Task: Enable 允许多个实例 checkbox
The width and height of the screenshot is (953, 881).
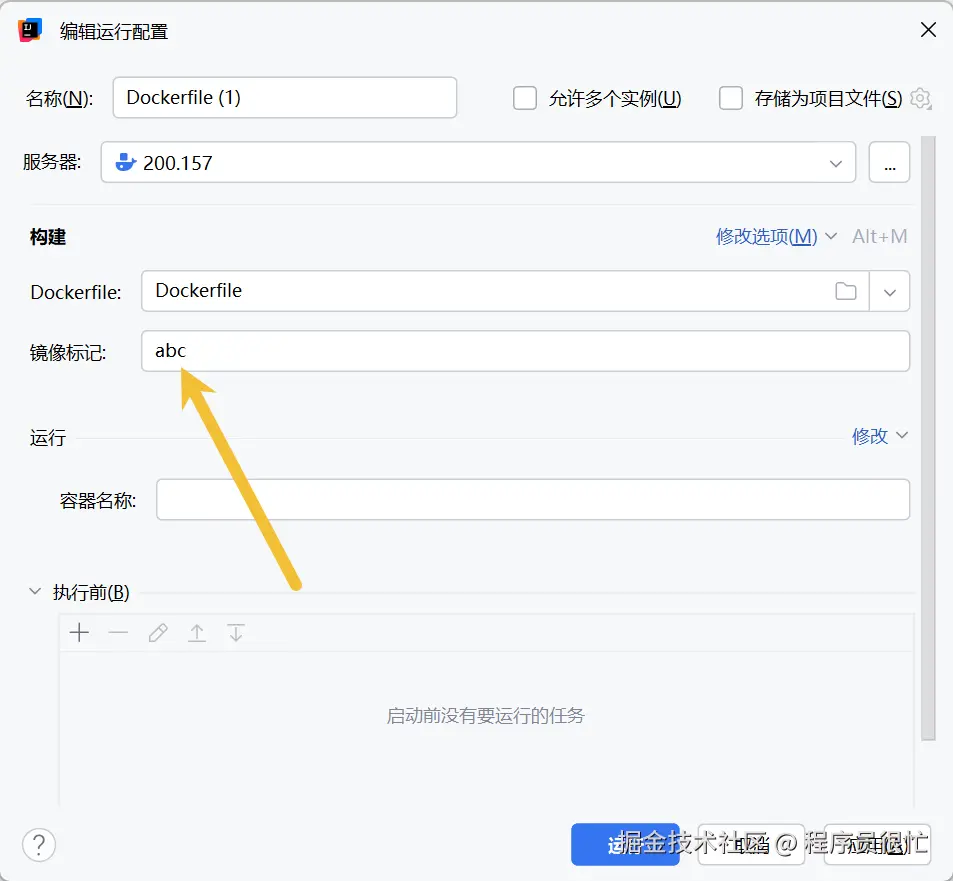Action: 525,98
